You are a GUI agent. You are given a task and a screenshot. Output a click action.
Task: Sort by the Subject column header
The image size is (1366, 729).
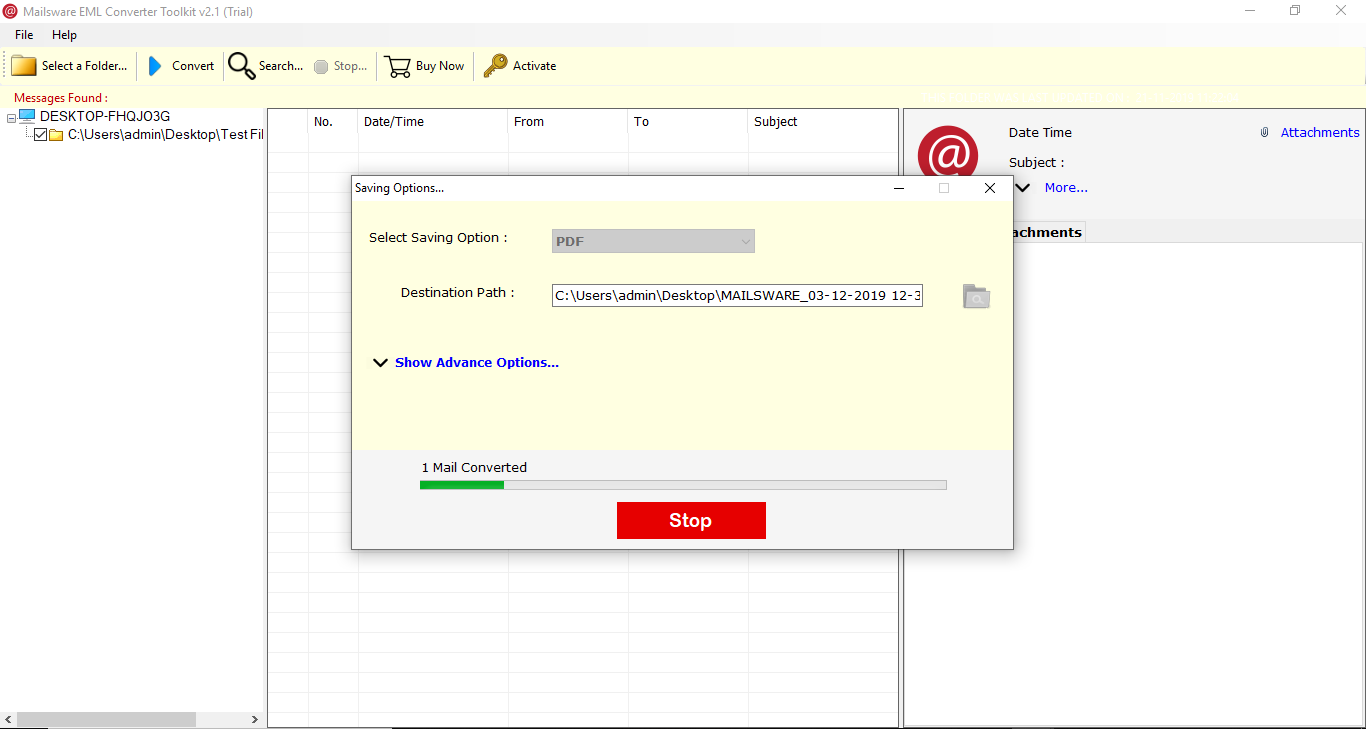(822, 122)
